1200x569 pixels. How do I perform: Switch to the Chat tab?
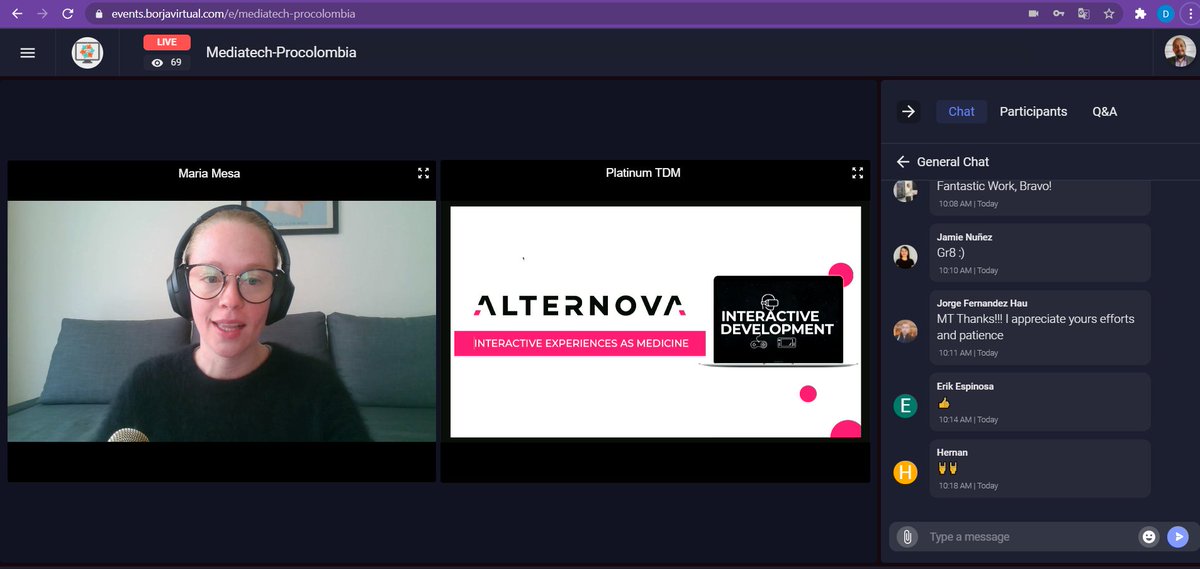961,111
